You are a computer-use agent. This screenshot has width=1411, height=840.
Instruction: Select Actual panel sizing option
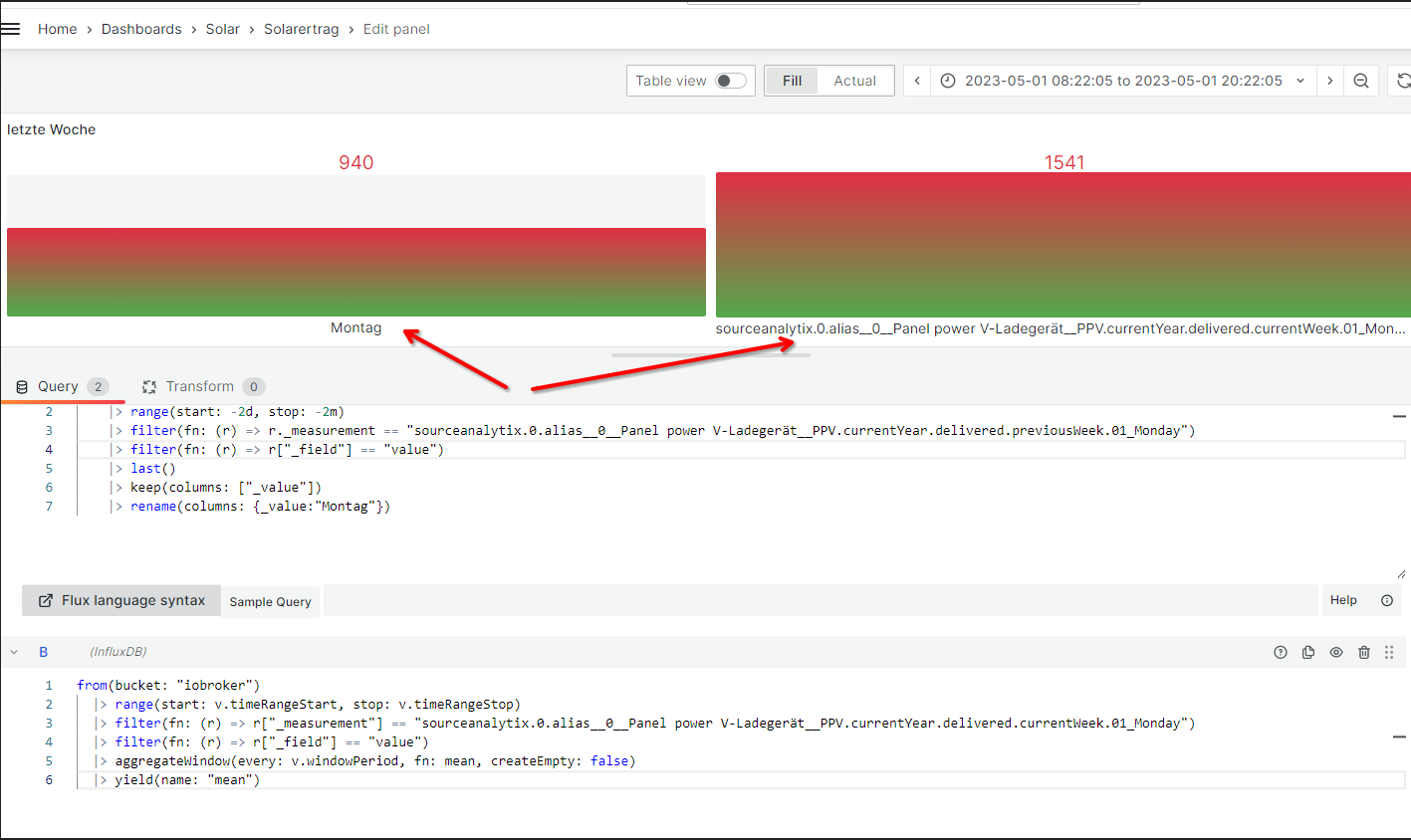855,81
